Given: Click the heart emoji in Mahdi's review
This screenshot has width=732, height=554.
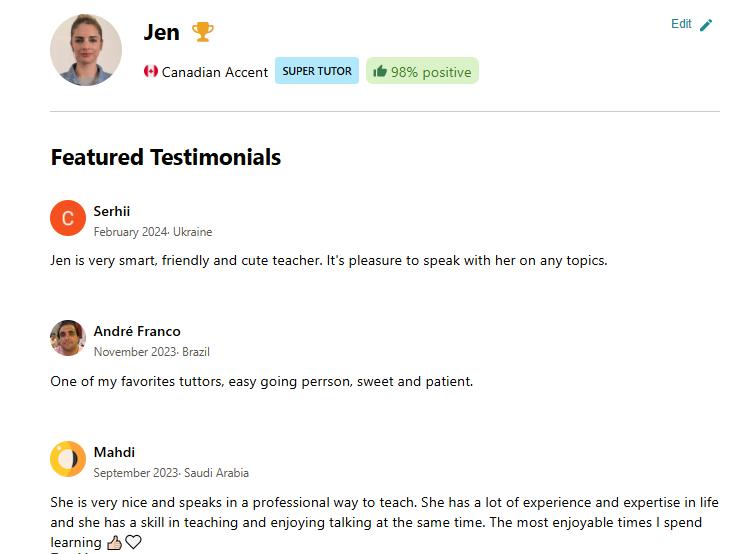Looking at the screenshot, I should click(x=133, y=542).
